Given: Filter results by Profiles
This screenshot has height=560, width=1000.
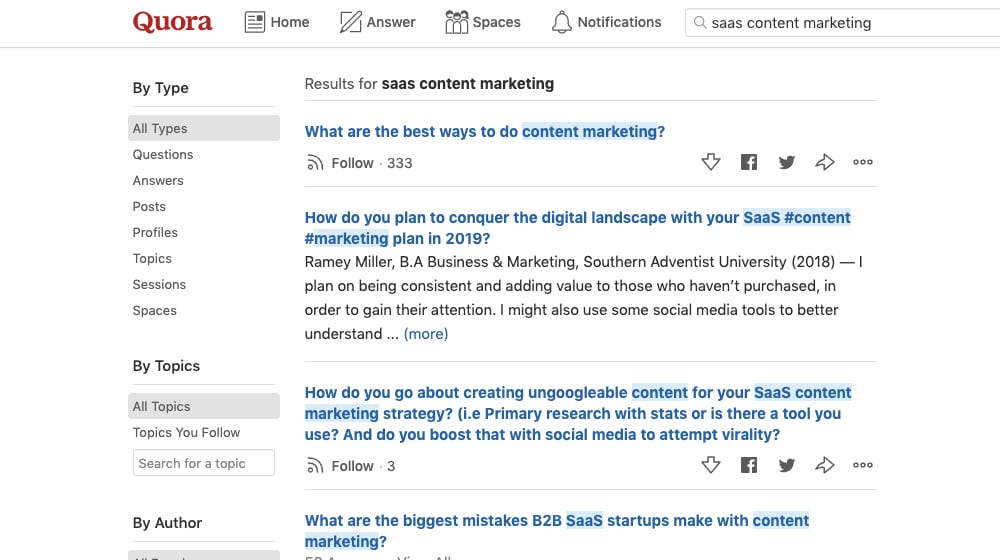Looking at the screenshot, I should (x=155, y=233).
